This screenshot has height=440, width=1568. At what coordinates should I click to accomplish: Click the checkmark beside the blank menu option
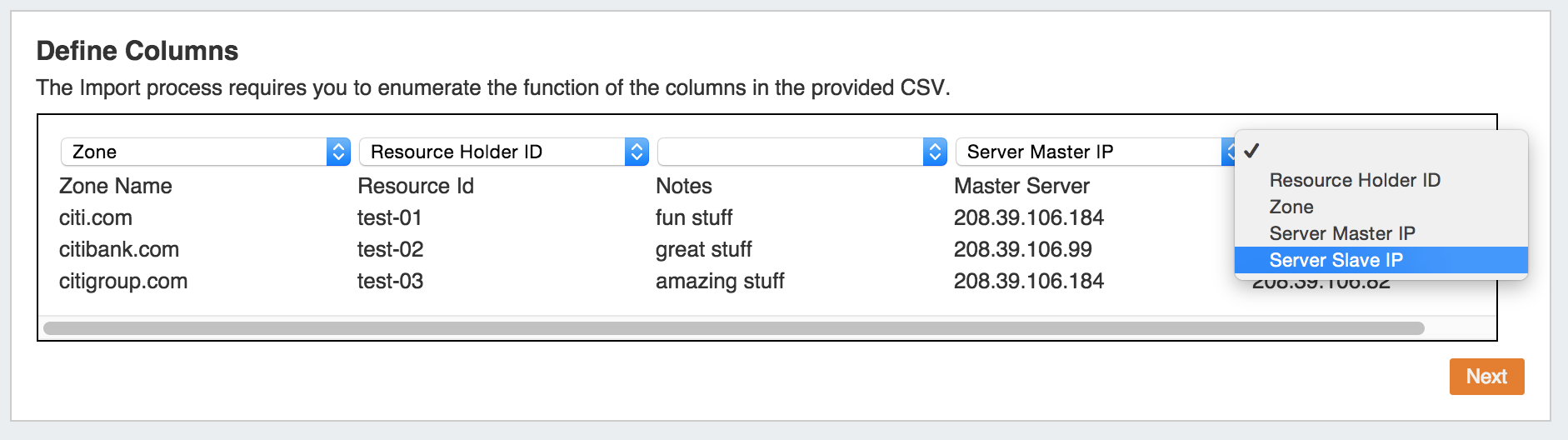(x=1251, y=151)
